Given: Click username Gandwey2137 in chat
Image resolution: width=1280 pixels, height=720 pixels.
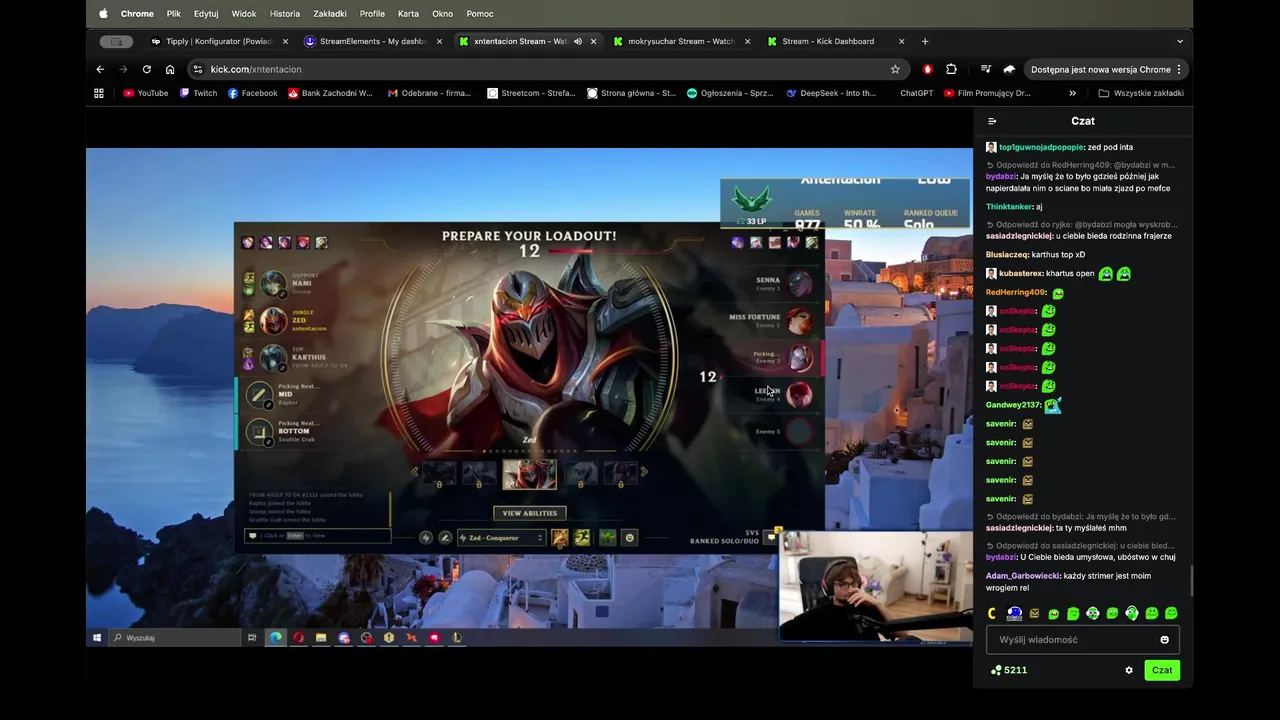Looking at the screenshot, I should tap(1013, 405).
